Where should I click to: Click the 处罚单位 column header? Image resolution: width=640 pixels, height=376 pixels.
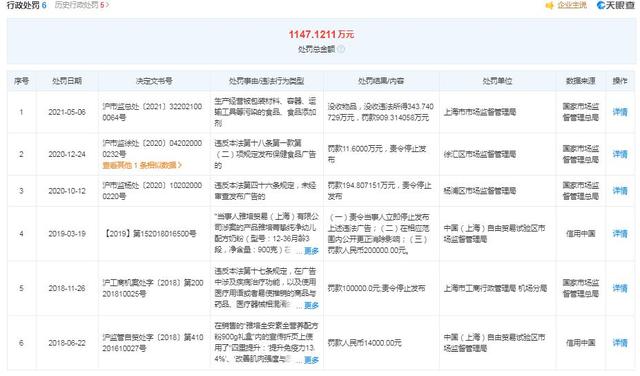click(497, 81)
